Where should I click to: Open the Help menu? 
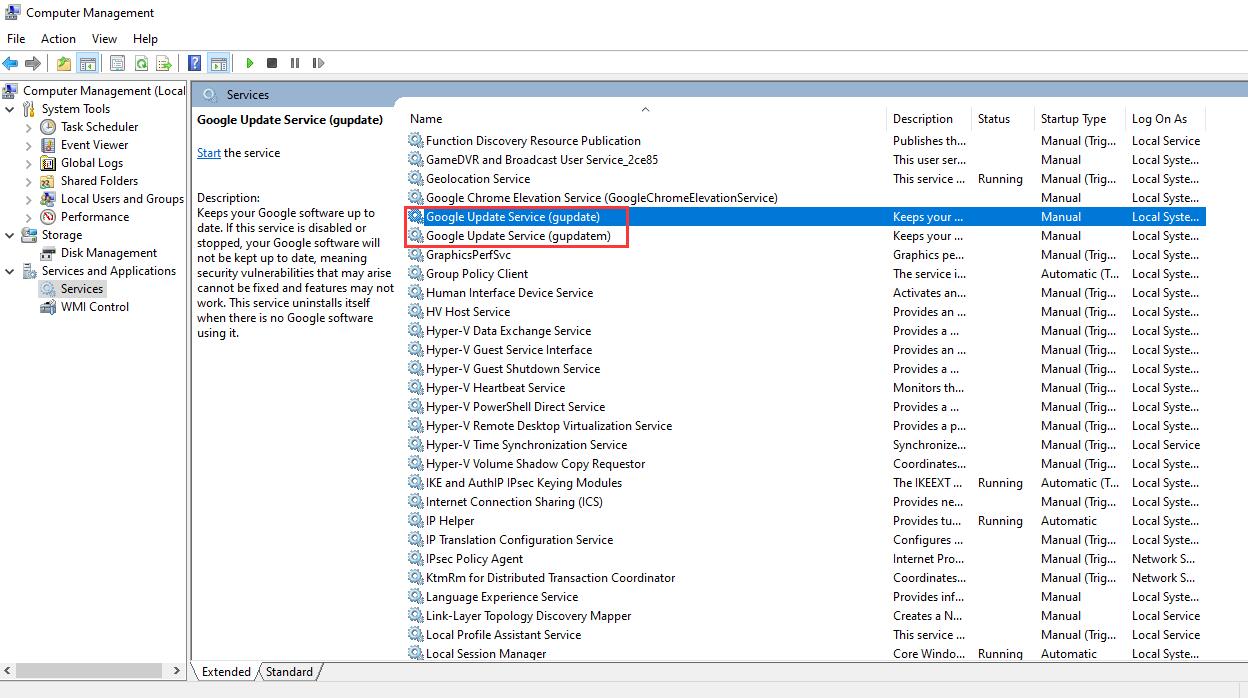(x=145, y=38)
